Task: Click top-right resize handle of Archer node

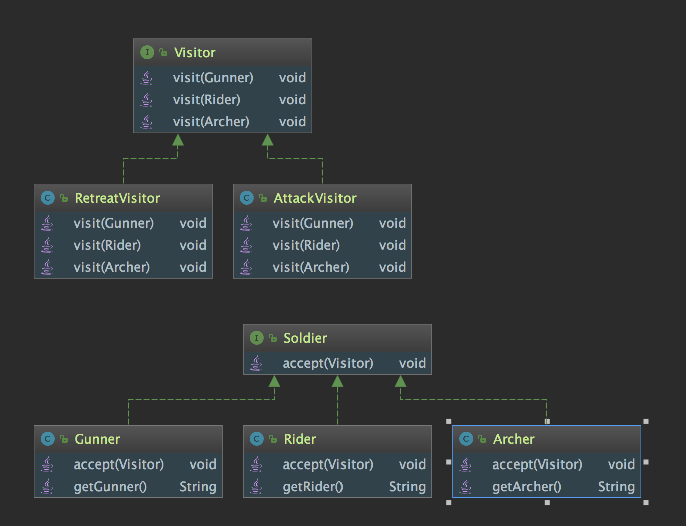Action: click(x=645, y=422)
